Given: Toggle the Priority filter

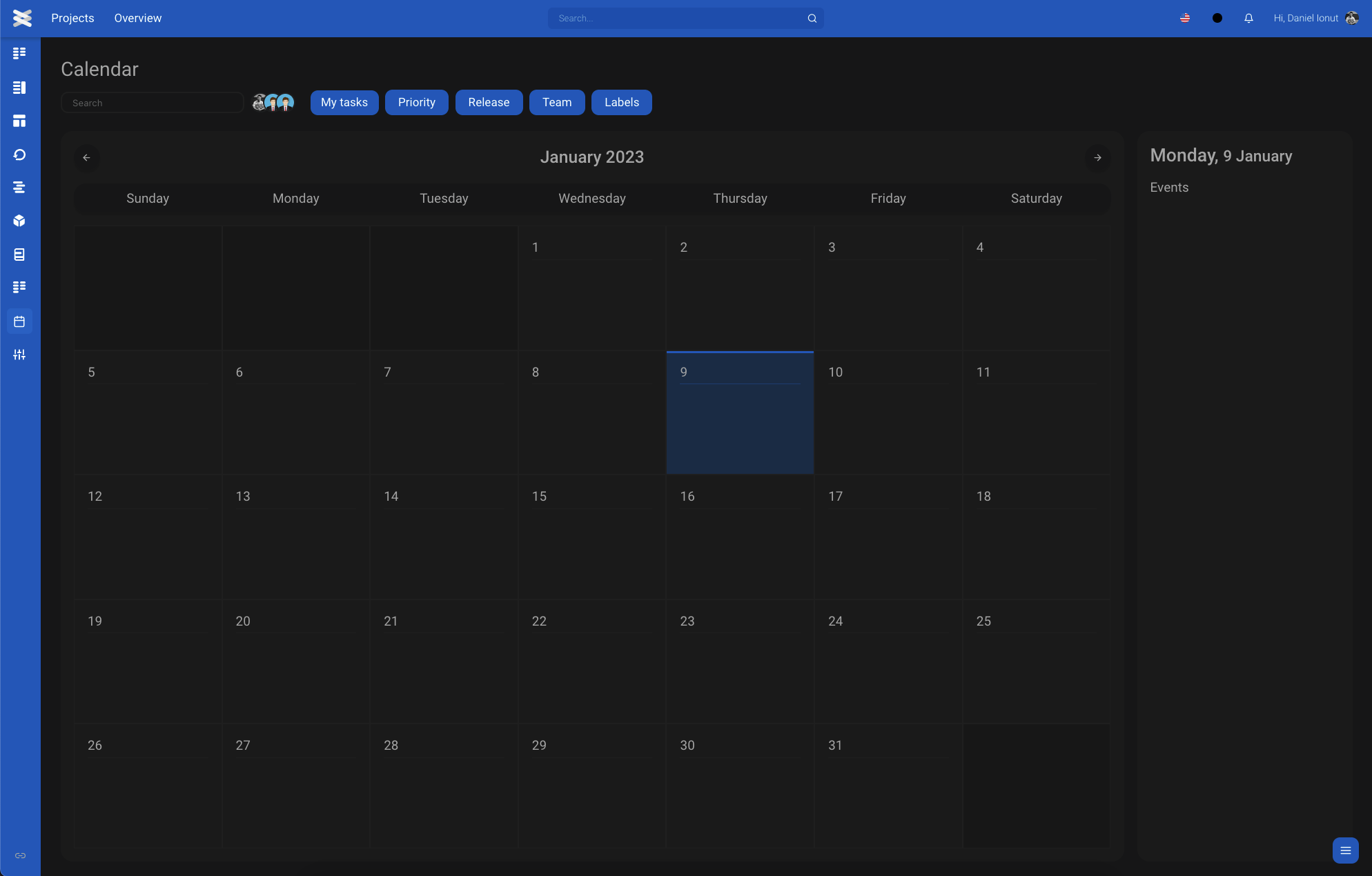Looking at the screenshot, I should (x=416, y=102).
